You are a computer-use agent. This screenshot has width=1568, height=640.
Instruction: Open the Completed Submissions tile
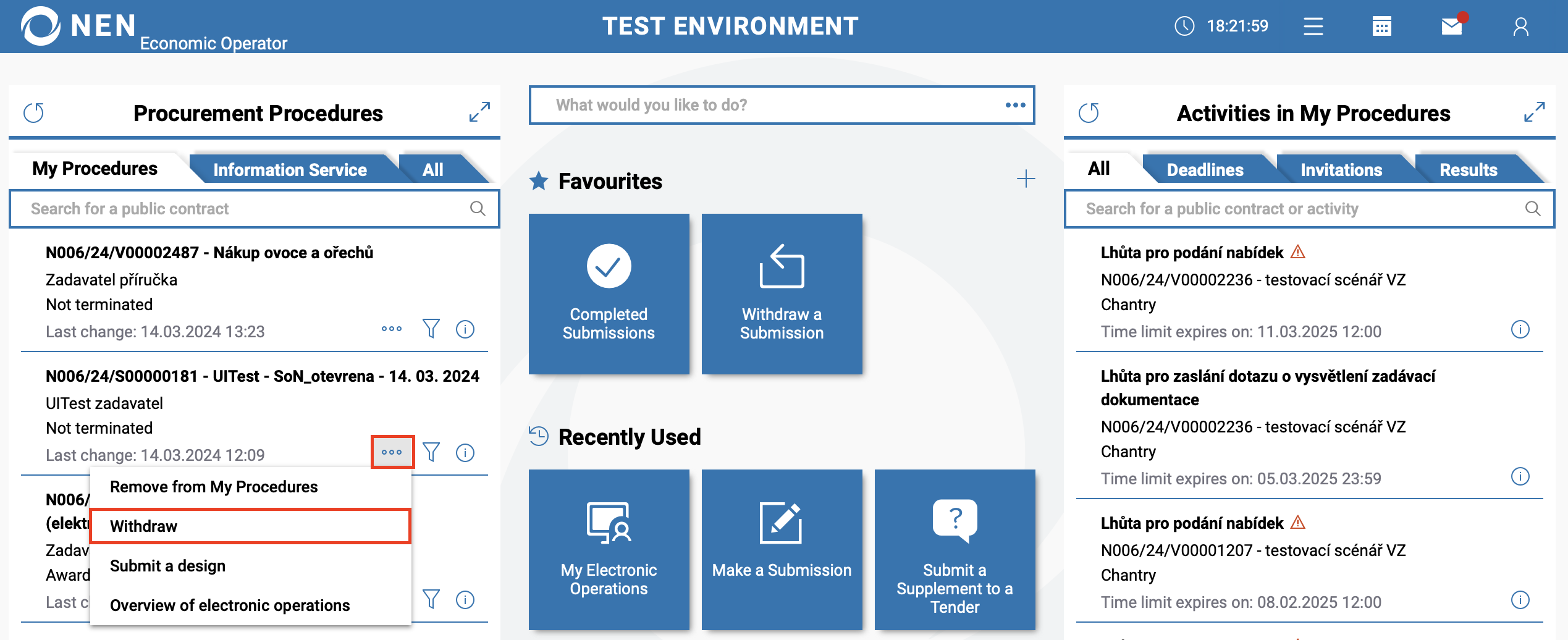(609, 294)
